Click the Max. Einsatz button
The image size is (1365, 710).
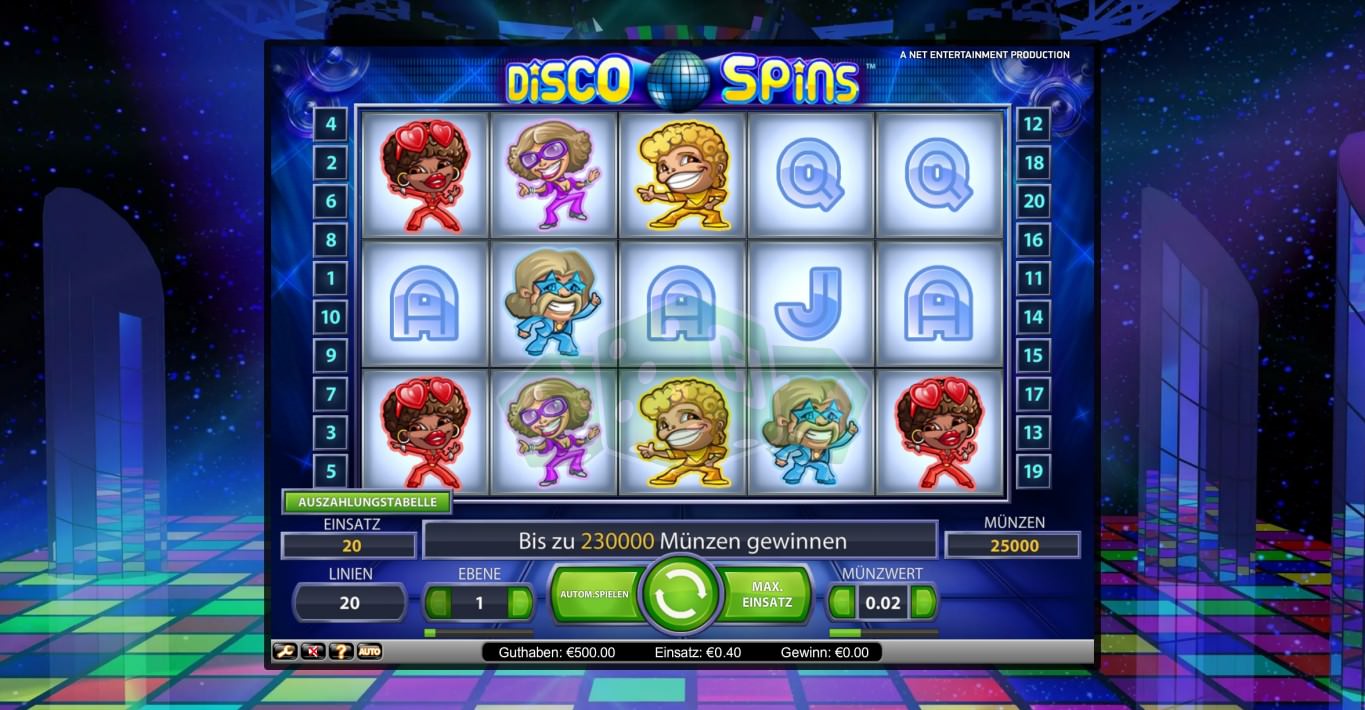click(766, 595)
